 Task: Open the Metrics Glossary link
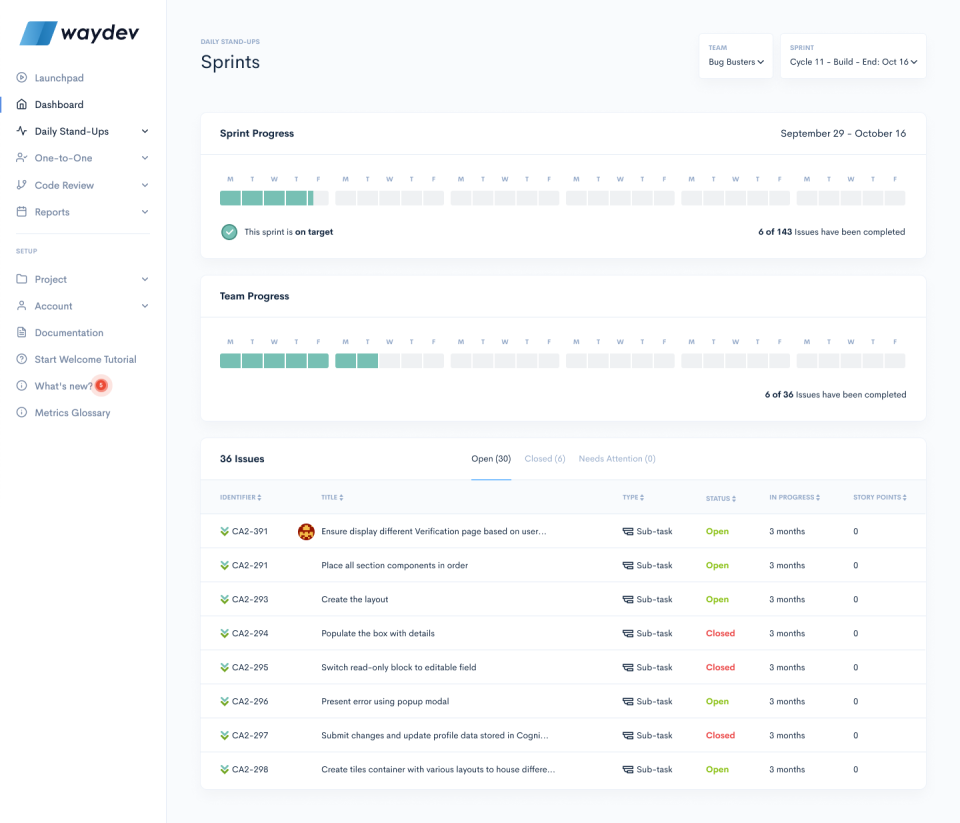point(72,413)
